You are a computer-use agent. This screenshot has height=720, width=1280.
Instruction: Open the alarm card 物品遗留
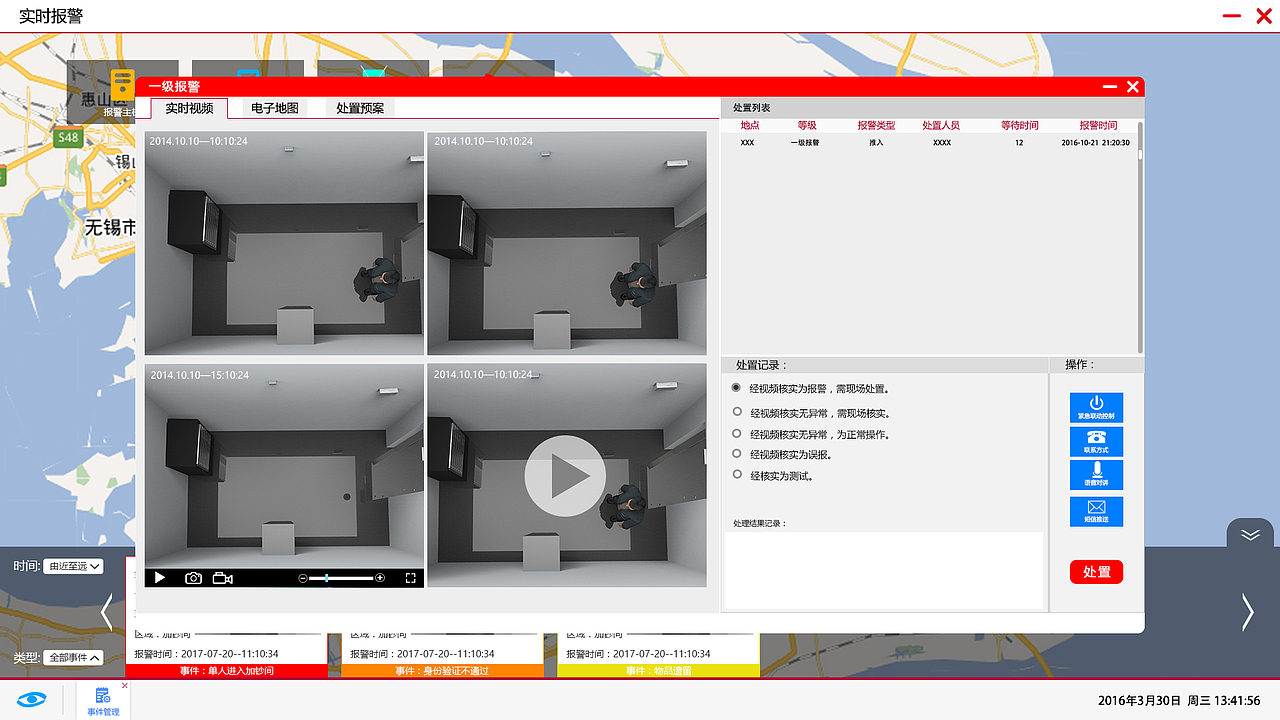659,655
